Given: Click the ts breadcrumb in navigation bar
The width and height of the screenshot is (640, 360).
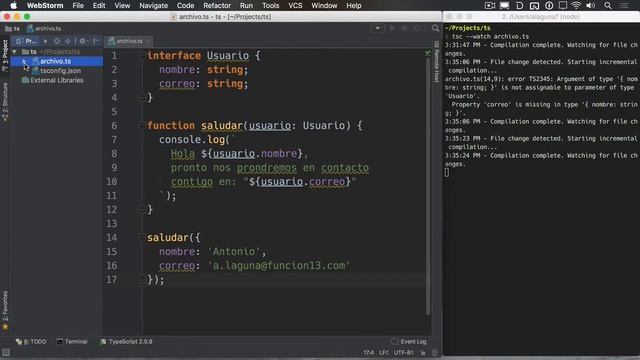Looking at the screenshot, I should [13, 29].
